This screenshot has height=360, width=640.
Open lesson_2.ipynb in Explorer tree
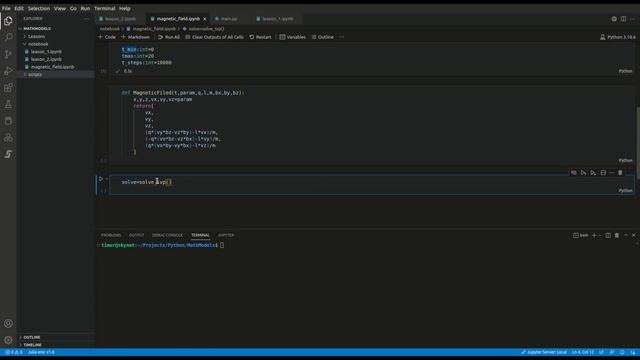46,59
